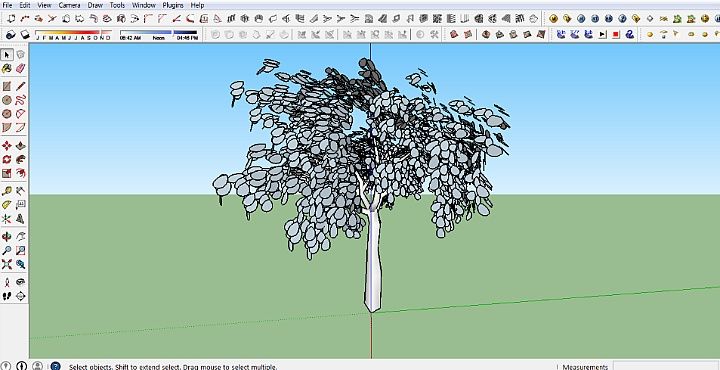This screenshot has width=720, height=370.
Task: Activate the Protractor tool
Action: point(6,205)
